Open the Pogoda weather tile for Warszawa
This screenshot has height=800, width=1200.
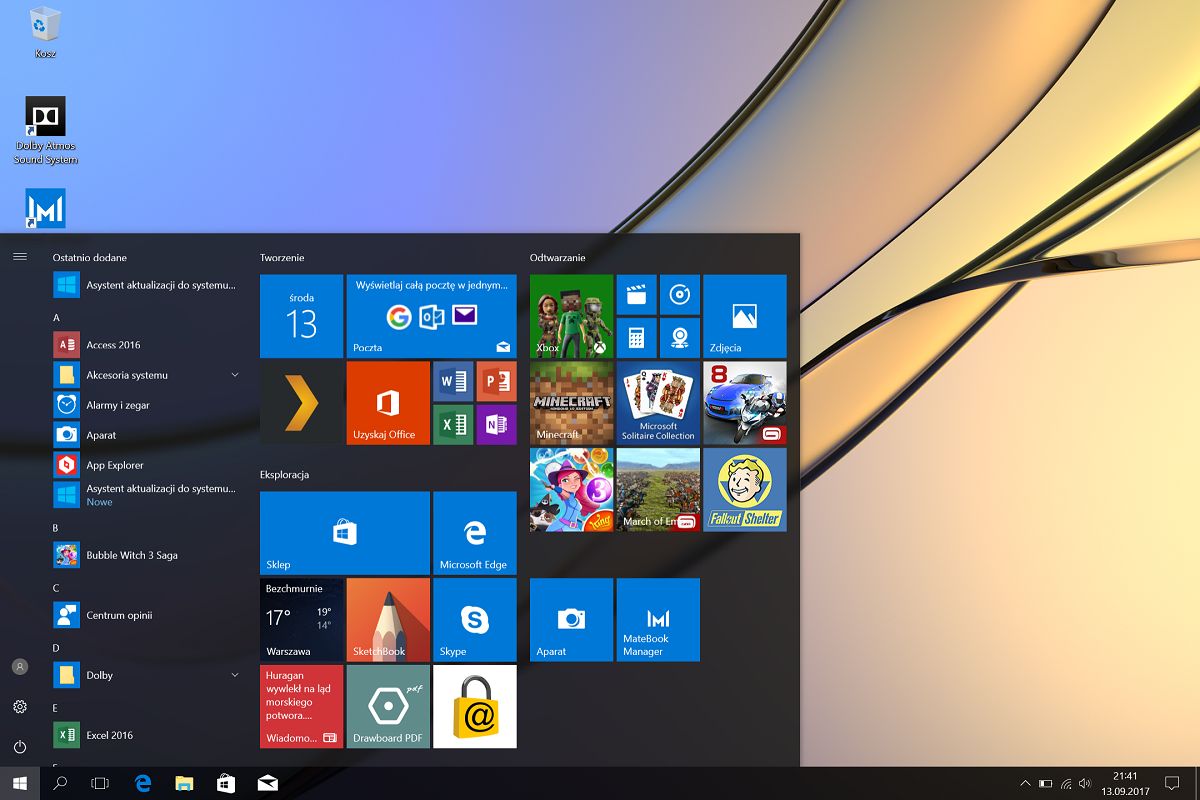[301, 619]
